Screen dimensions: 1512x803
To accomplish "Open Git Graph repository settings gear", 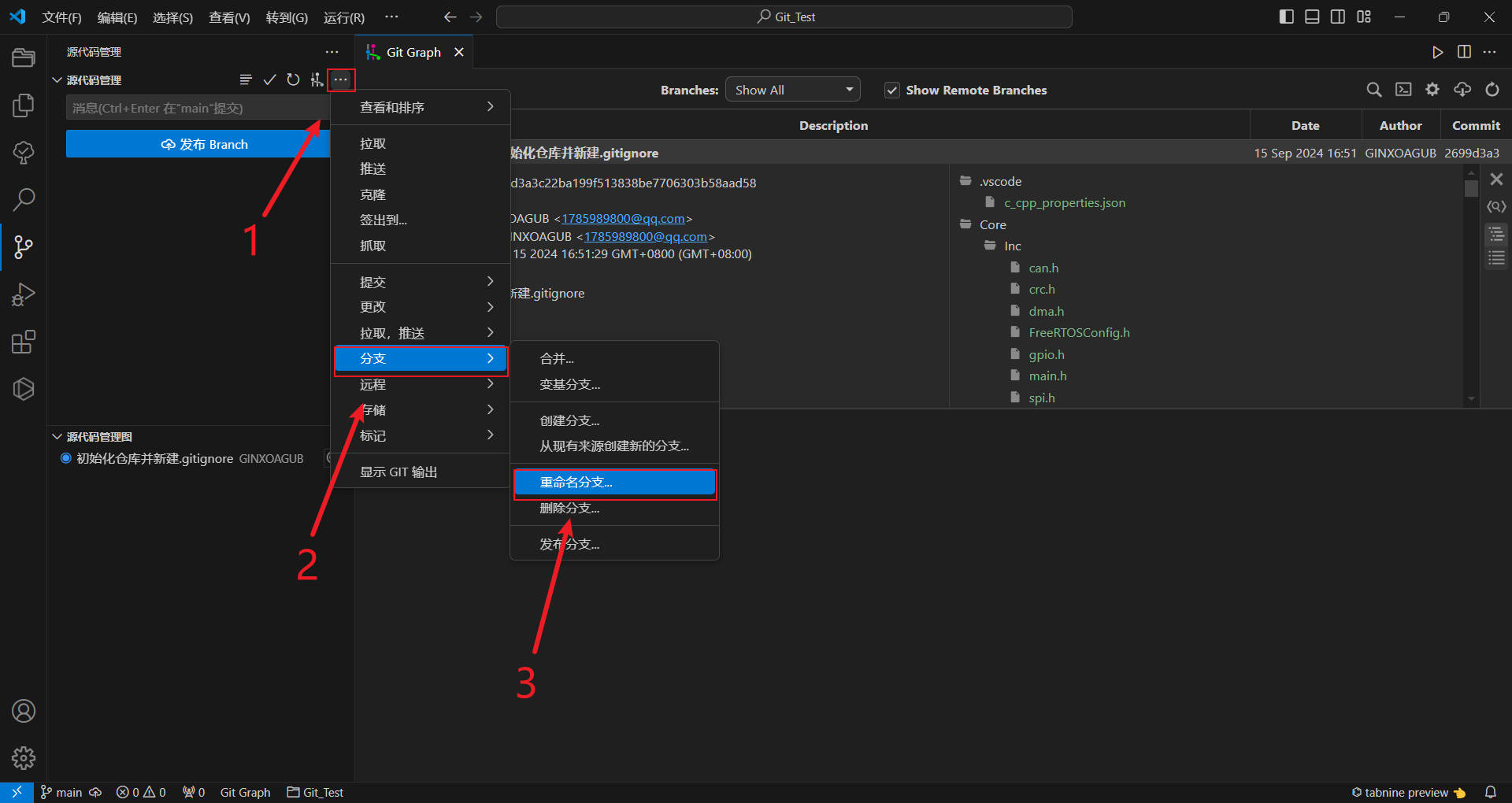I will tap(1432, 90).
